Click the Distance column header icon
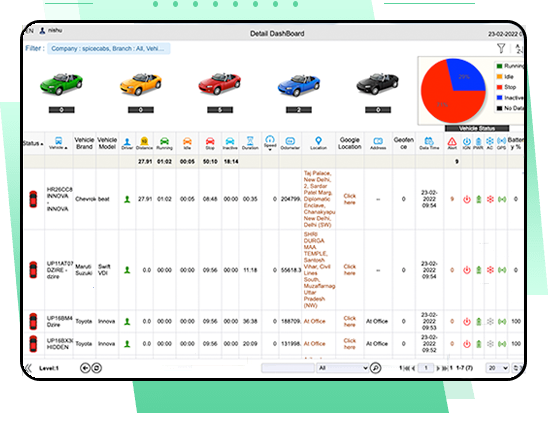The image size is (548, 425). click(144, 141)
